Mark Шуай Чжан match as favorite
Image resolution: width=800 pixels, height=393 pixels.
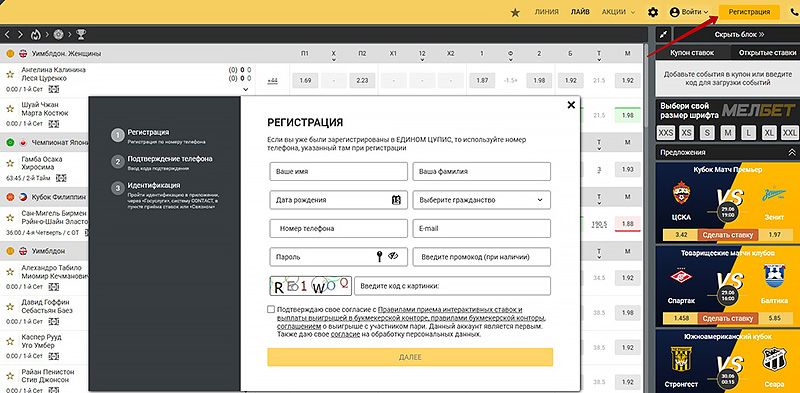click(10, 109)
